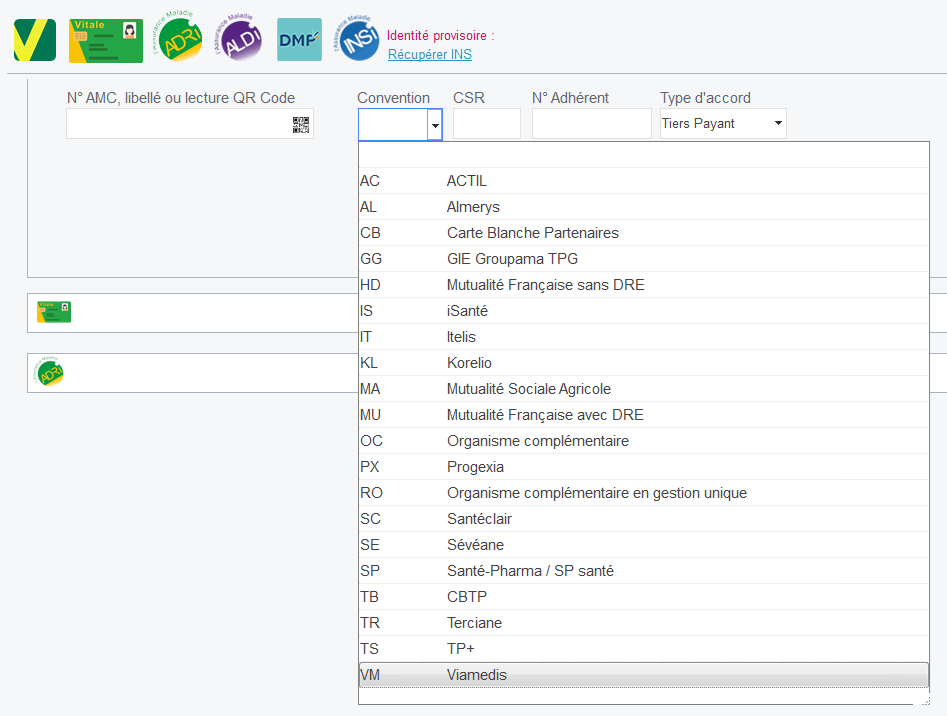Click the purple ALDi icon
947x716 pixels.
pos(240,39)
